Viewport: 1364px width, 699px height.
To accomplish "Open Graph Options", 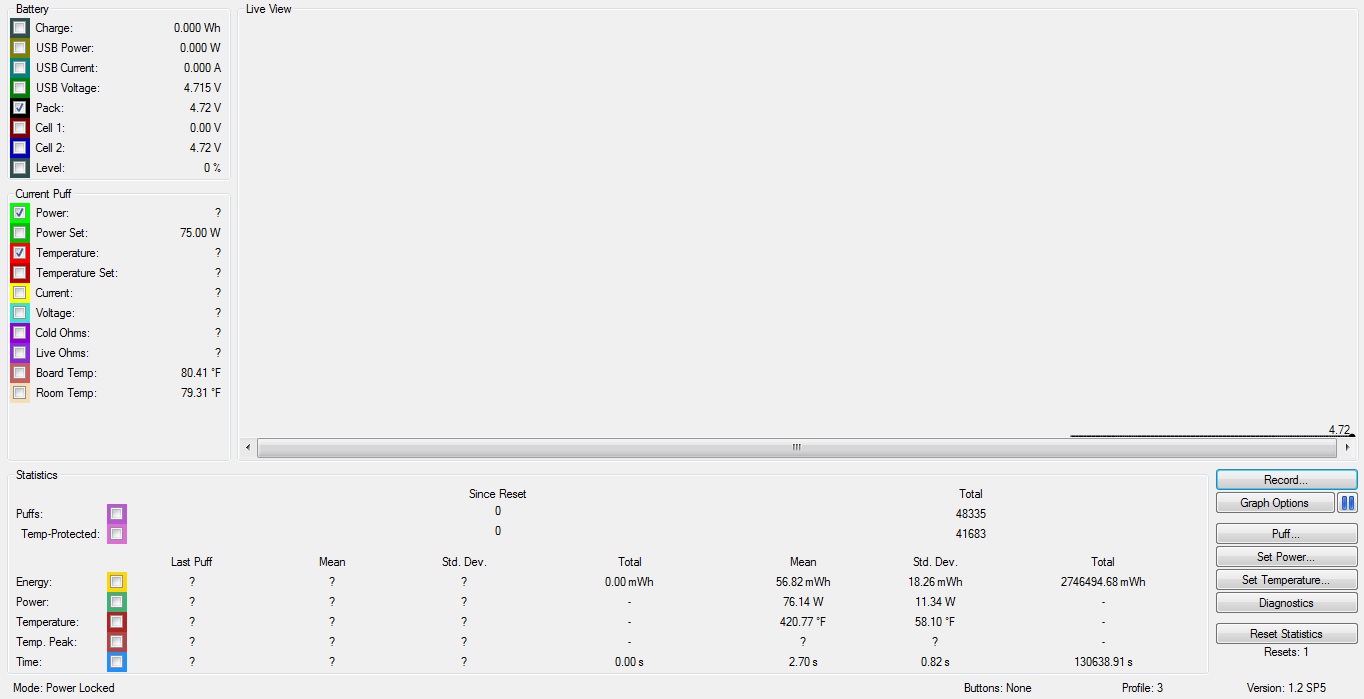I will pos(1274,503).
